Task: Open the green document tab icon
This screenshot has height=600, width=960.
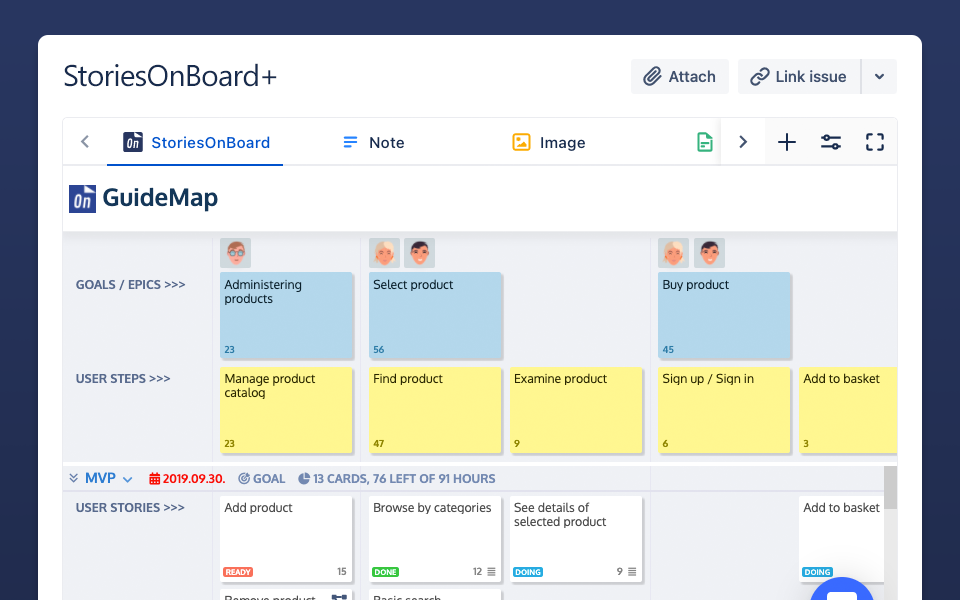Action: click(705, 142)
